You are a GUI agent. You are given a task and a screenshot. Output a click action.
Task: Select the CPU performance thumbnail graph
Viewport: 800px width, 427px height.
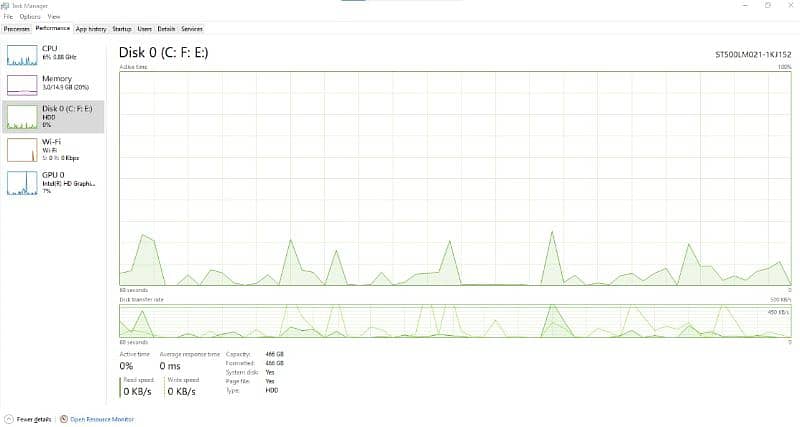click(22, 55)
